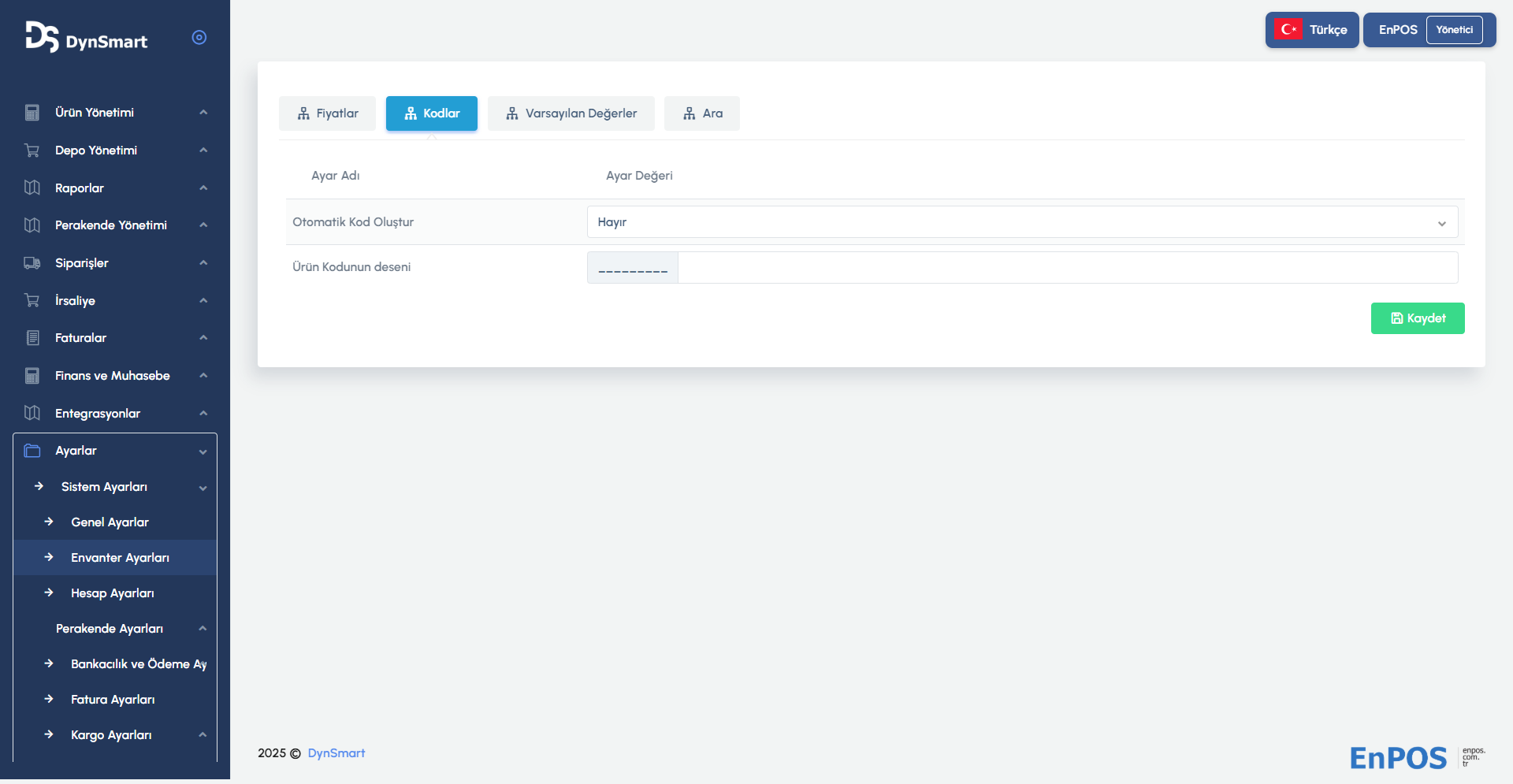The height and width of the screenshot is (784, 1513).
Task: Open the DynSmart footer link
Action: coord(336,753)
